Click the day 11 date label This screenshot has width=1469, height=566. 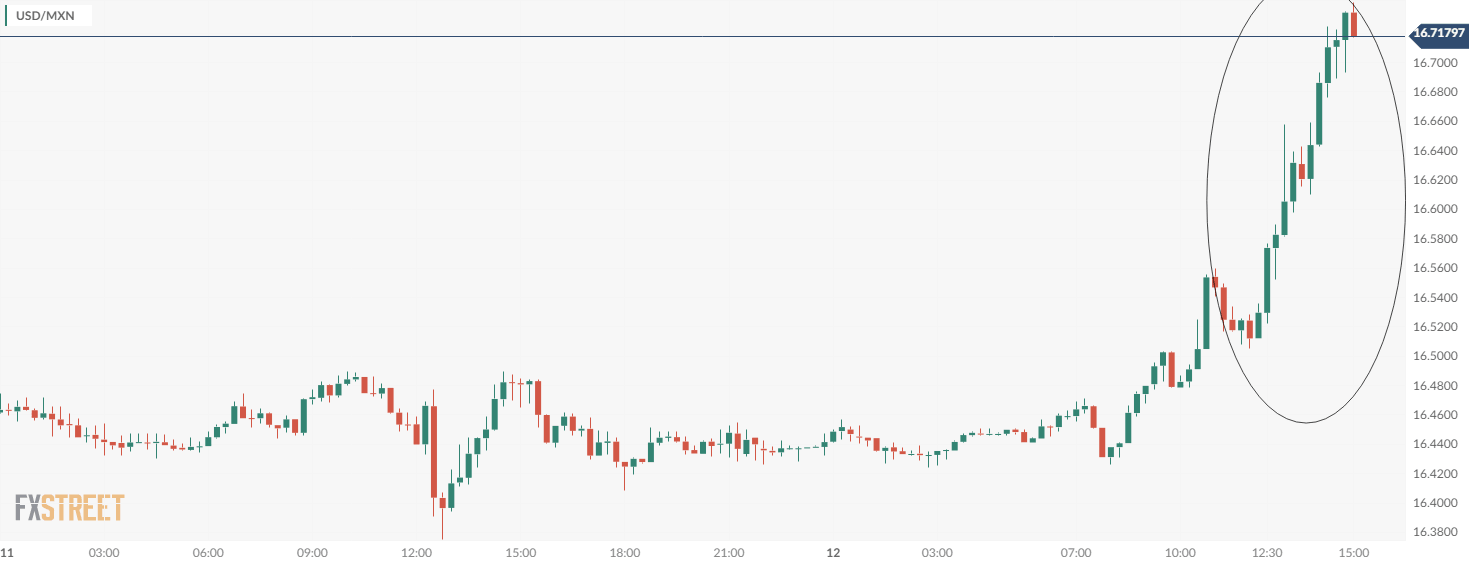pyautogui.click(x=6, y=553)
